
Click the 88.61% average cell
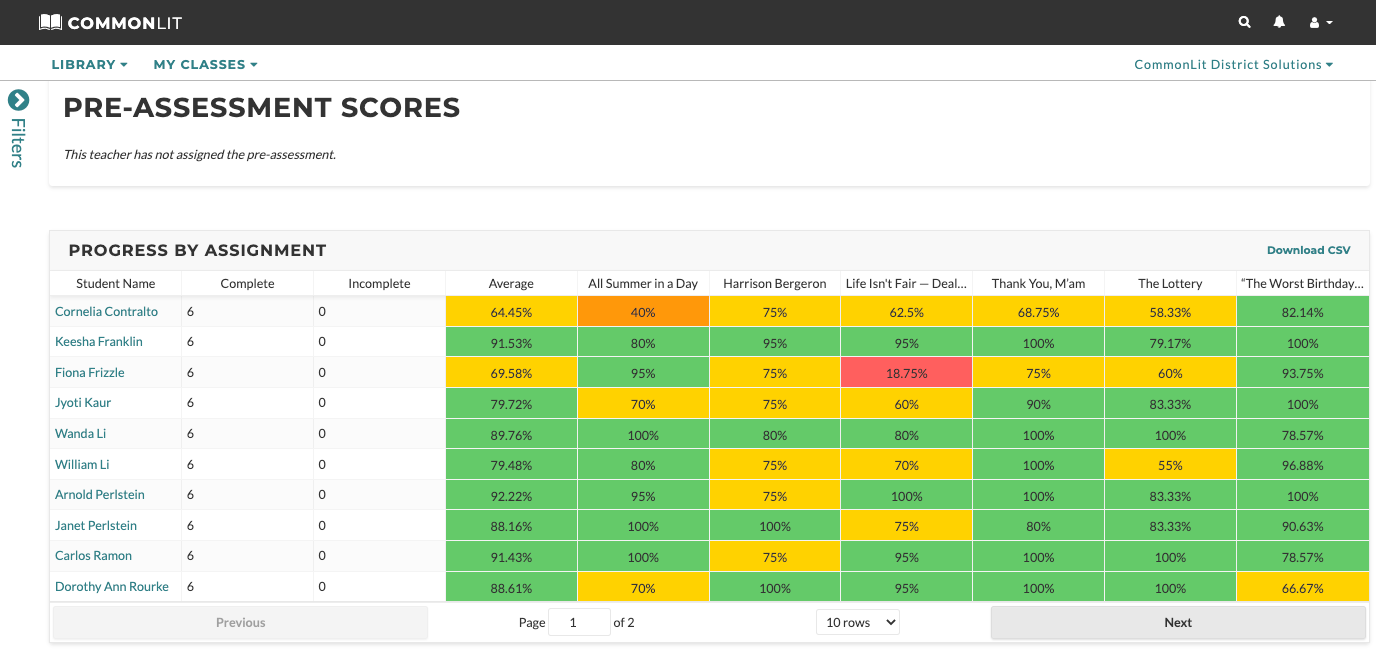511,588
